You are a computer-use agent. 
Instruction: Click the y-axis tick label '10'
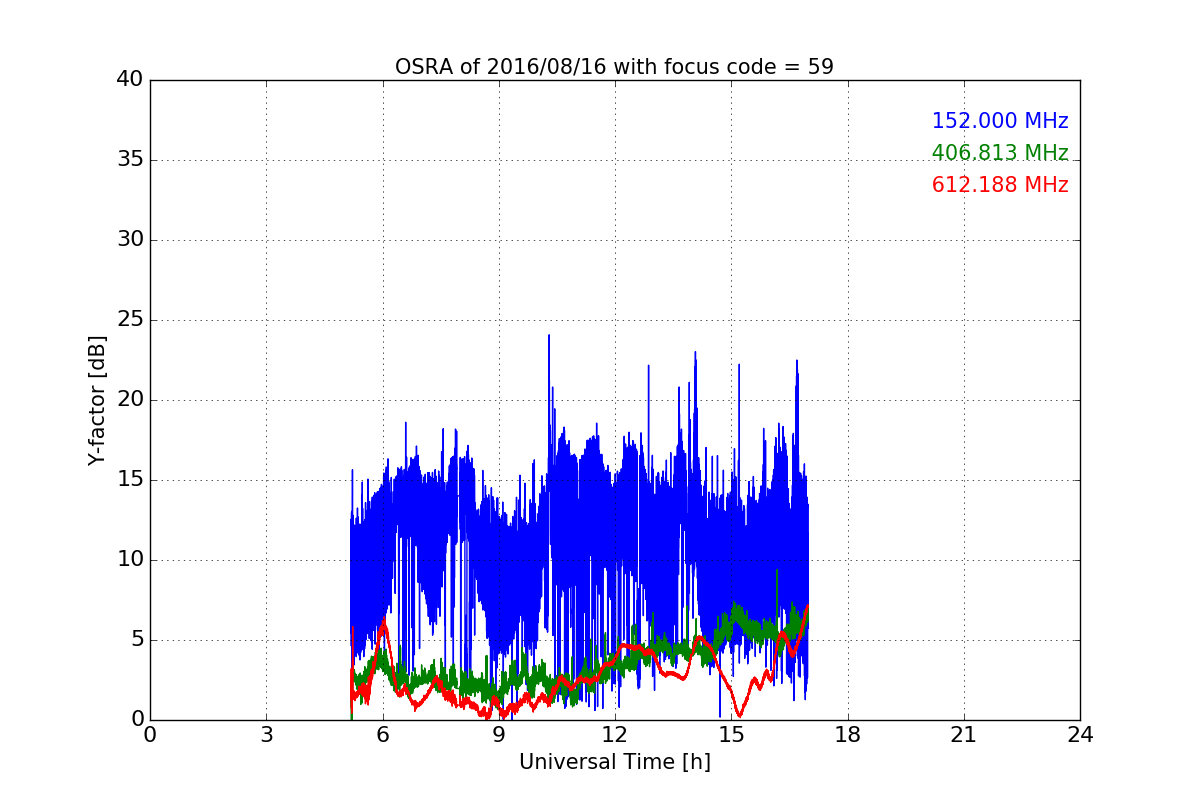(x=130, y=560)
